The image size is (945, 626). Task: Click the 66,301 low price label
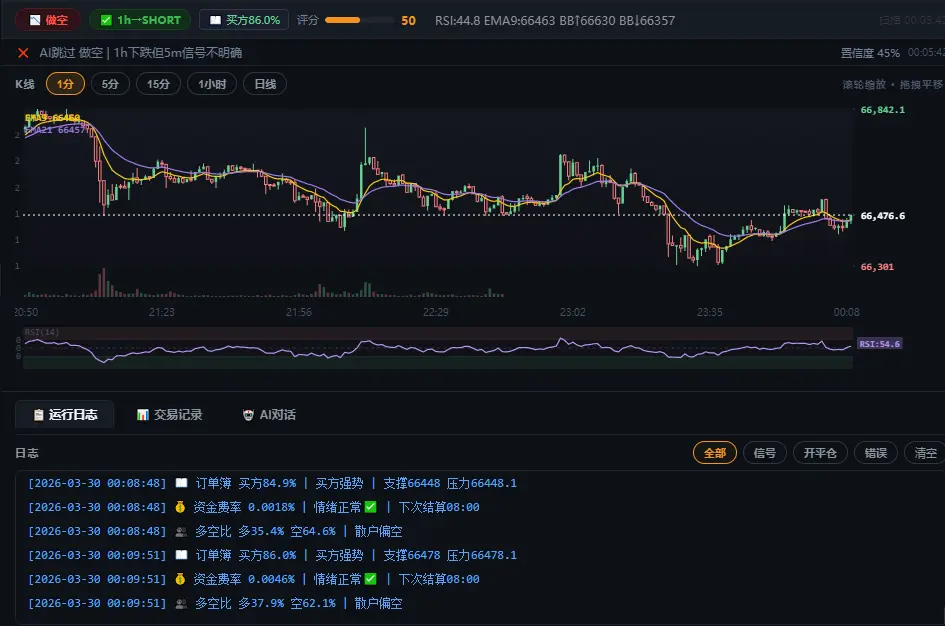tap(877, 267)
